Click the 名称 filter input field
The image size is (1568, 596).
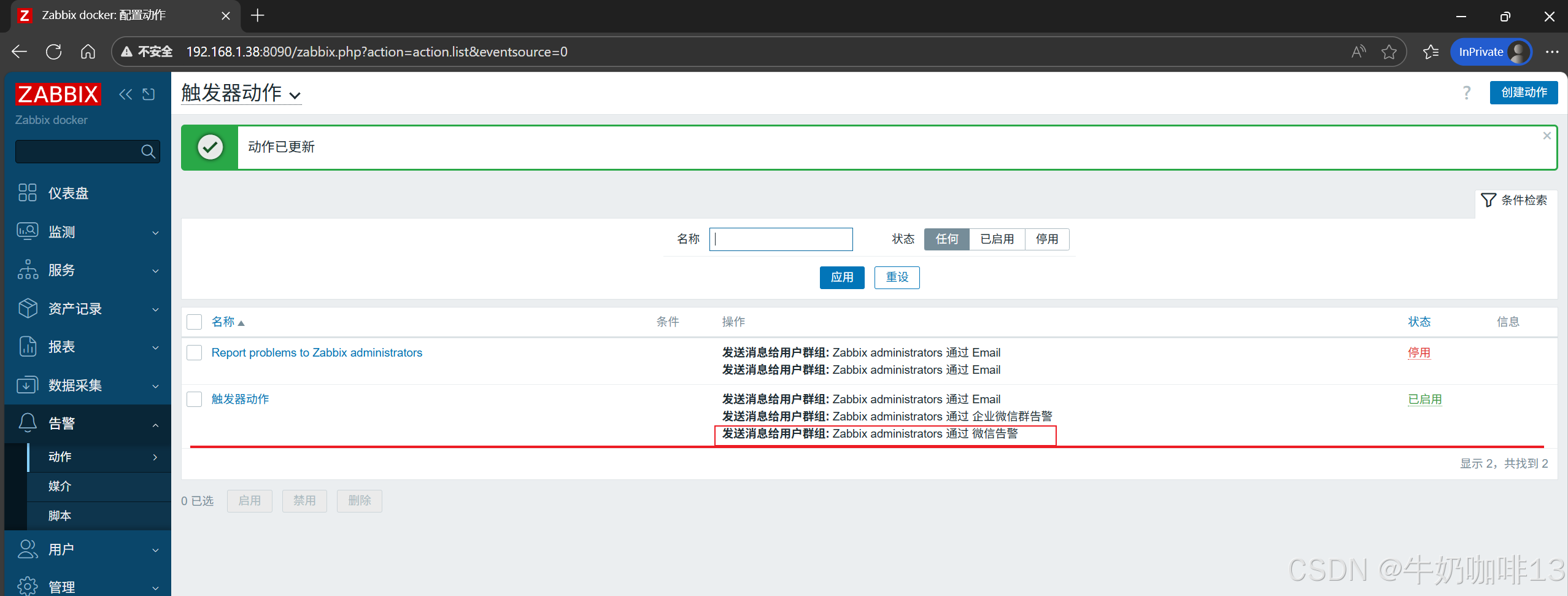(x=781, y=239)
